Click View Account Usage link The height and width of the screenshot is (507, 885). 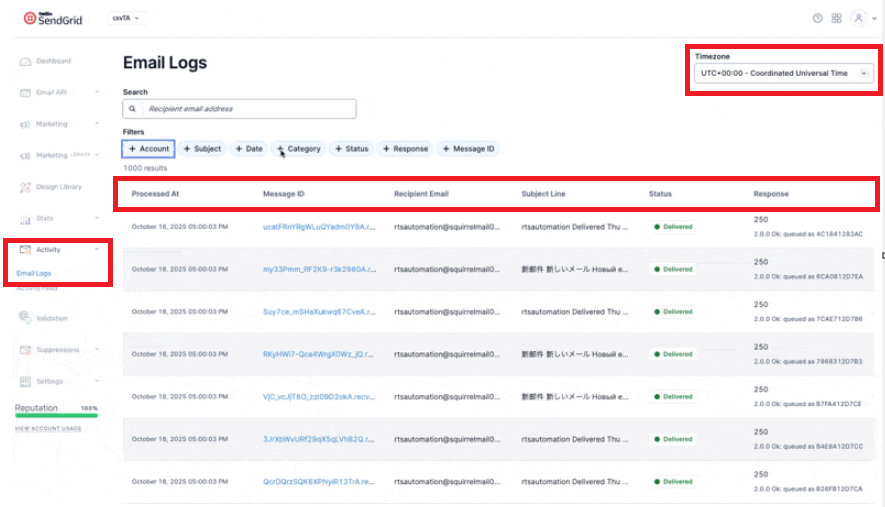tap(48, 428)
